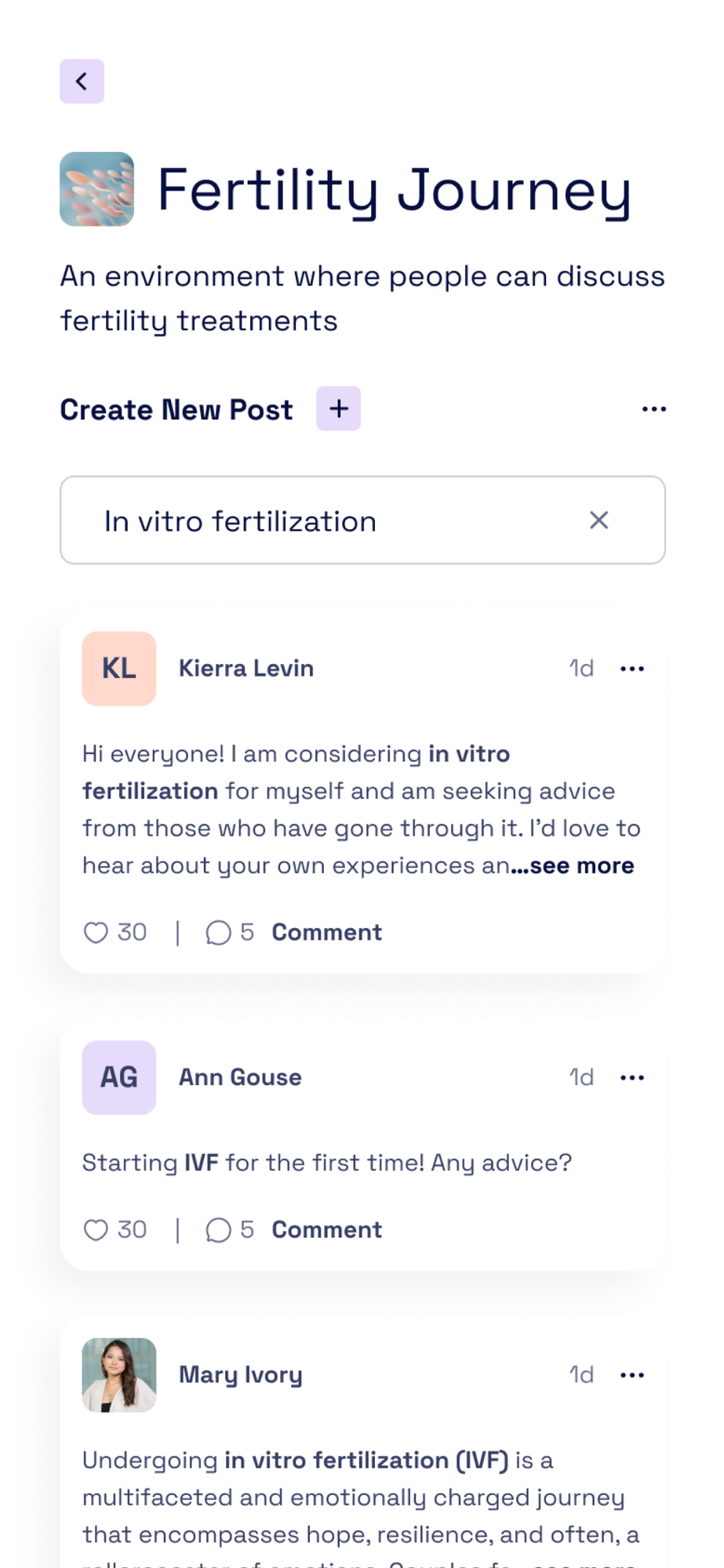Go back using the chevron button
The image size is (724, 1568).
[x=82, y=82]
